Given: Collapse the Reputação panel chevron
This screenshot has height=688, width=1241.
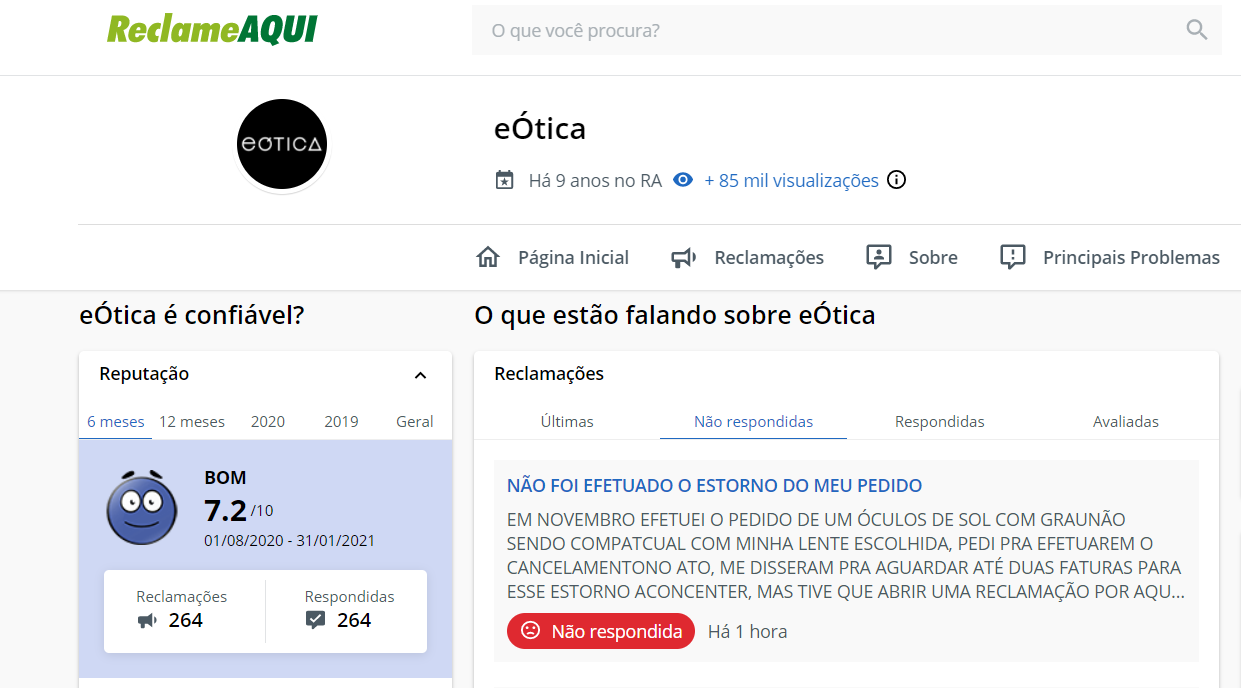Looking at the screenshot, I should coord(421,375).
